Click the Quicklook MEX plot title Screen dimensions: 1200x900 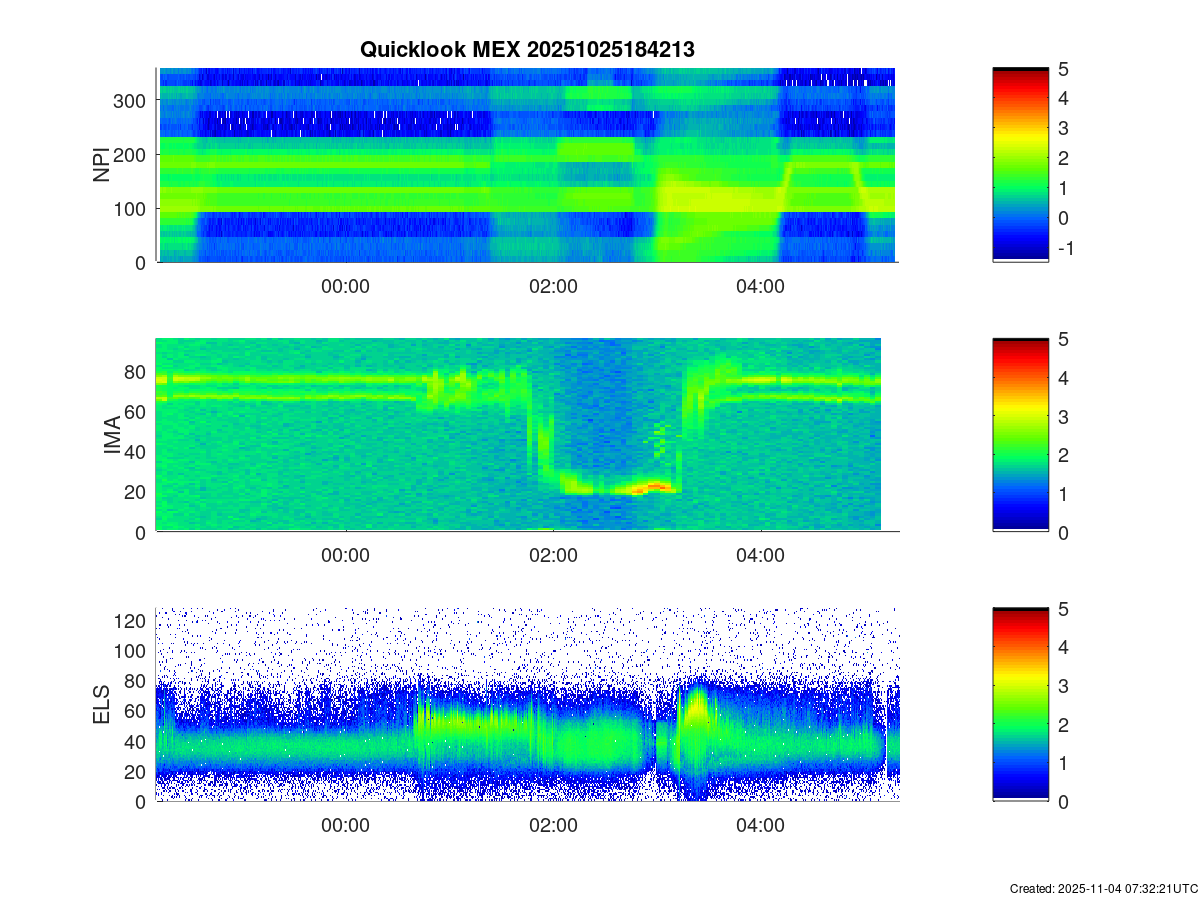click(x=526, y=49)
